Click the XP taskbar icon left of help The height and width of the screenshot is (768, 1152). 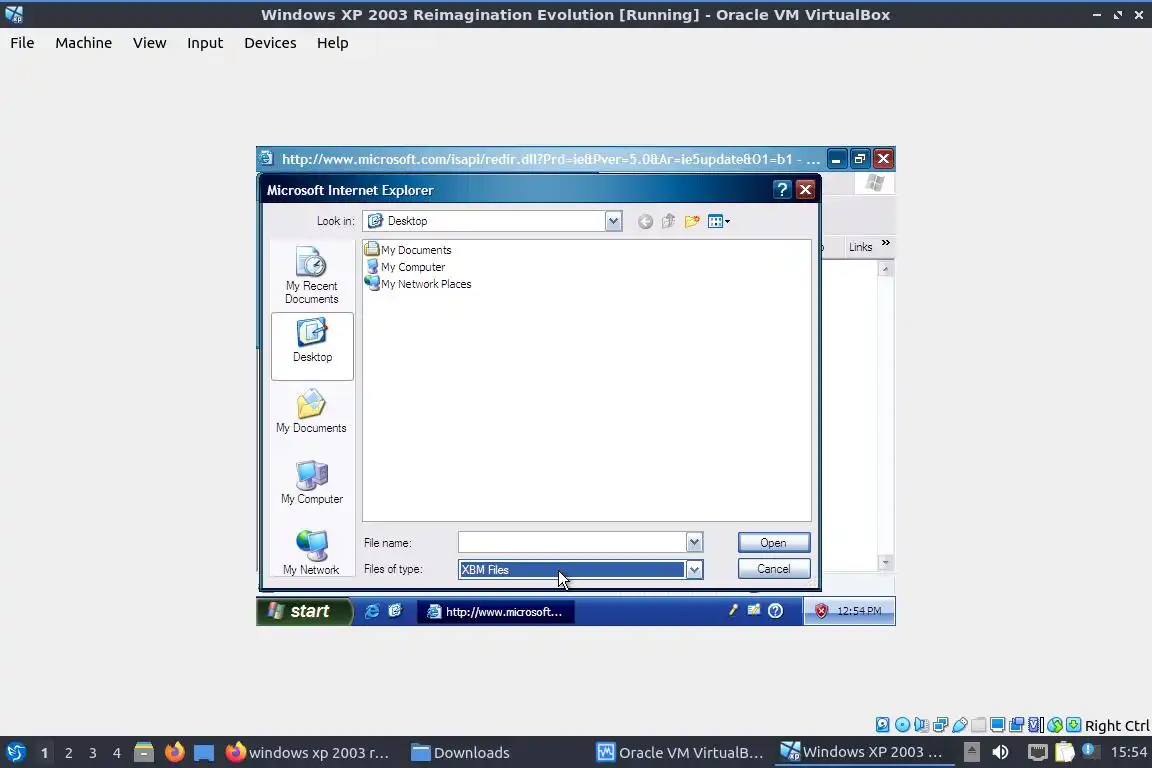point(754,610)
